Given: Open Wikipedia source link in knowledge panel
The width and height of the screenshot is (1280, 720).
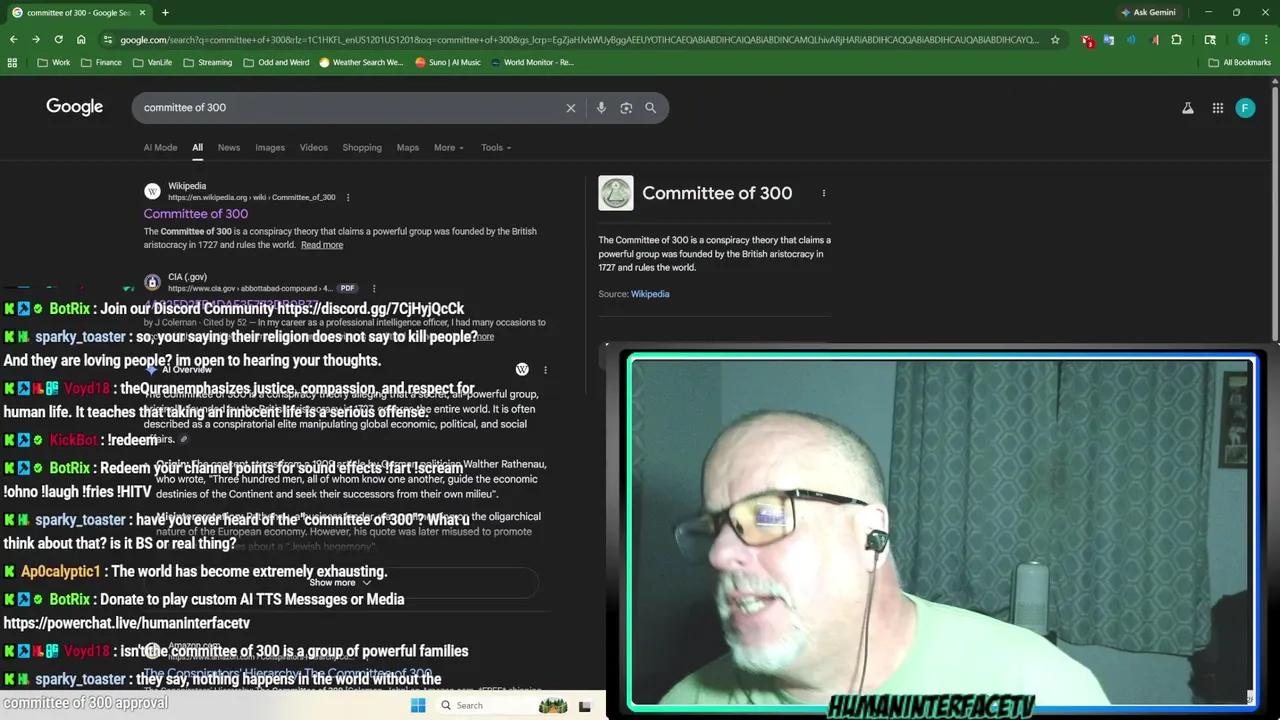Looking at the screenshot, I should [650, 294].
